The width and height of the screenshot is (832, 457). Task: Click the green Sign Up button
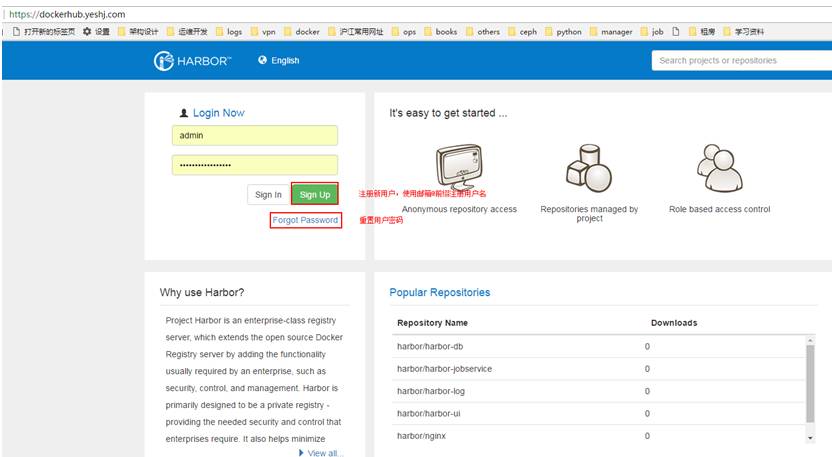[x=315, y=194]
